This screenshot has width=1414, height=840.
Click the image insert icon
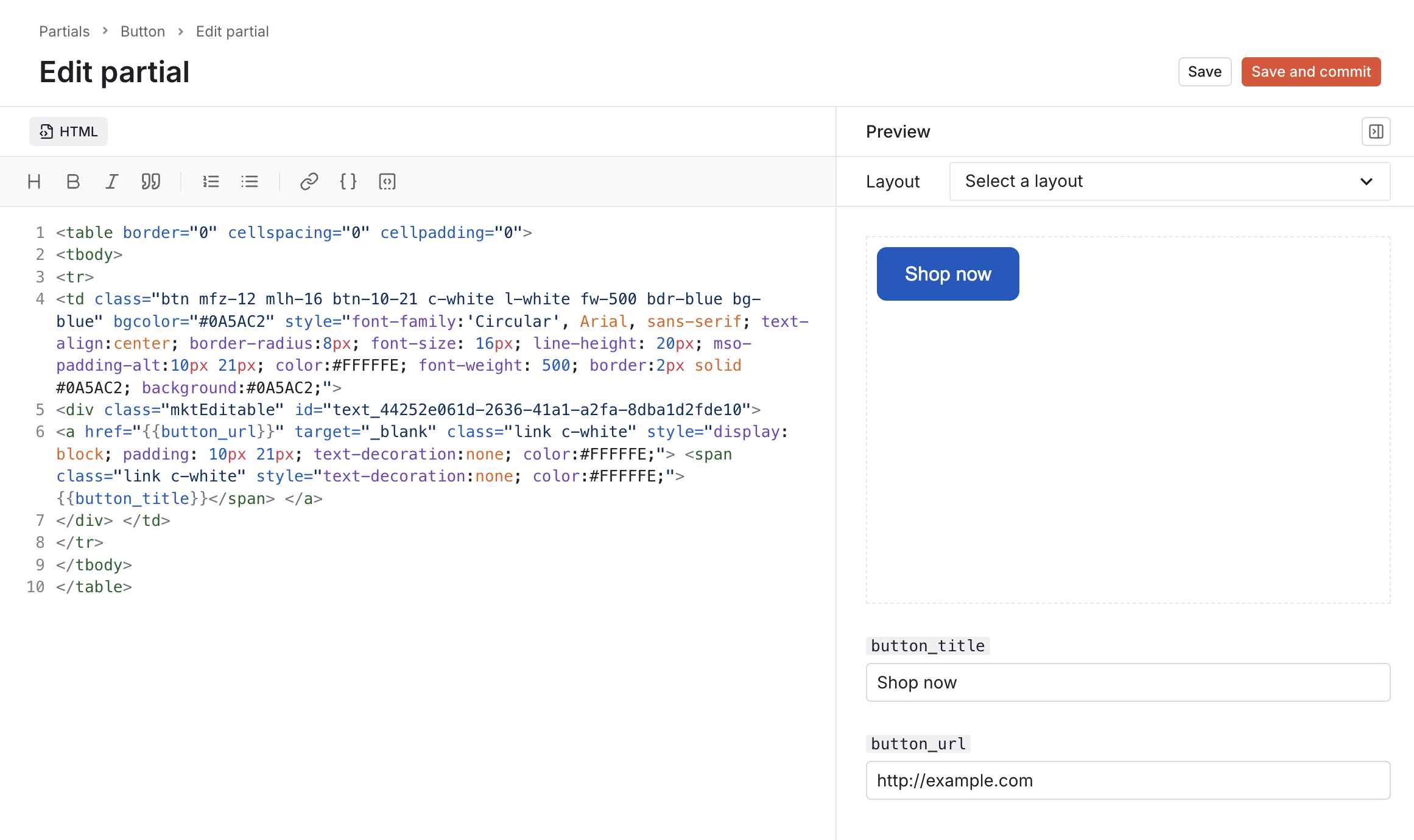(x=386, y=181)
